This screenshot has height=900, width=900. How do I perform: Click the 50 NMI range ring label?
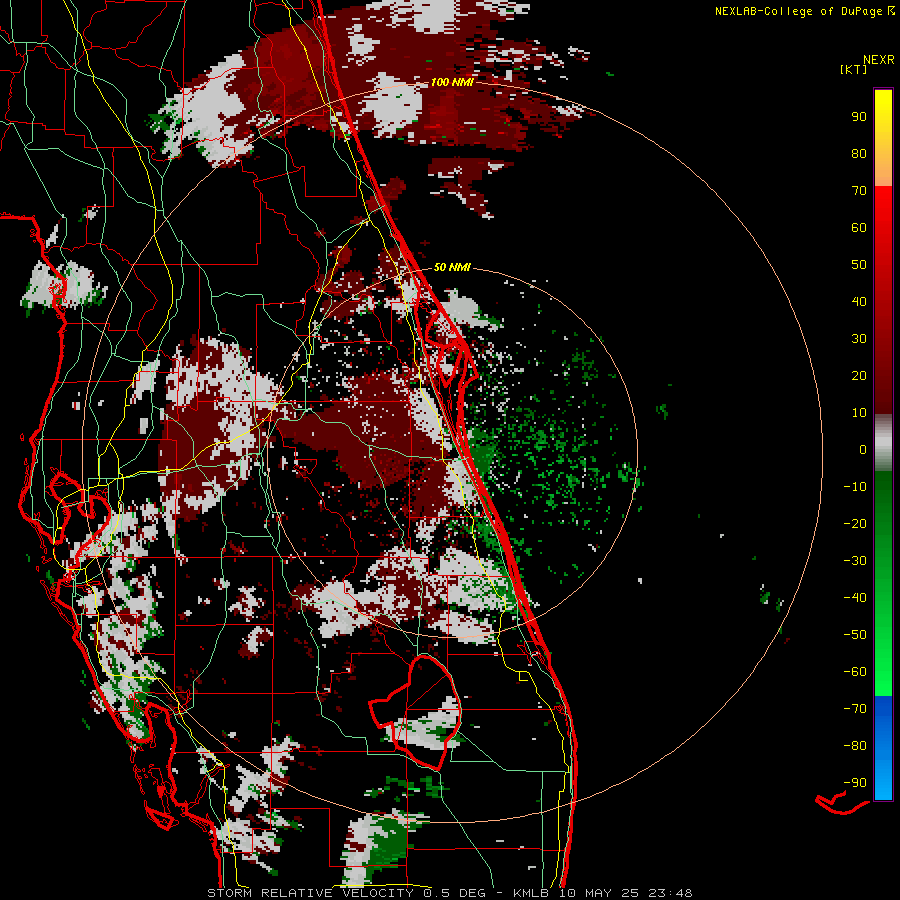[452, 267]
